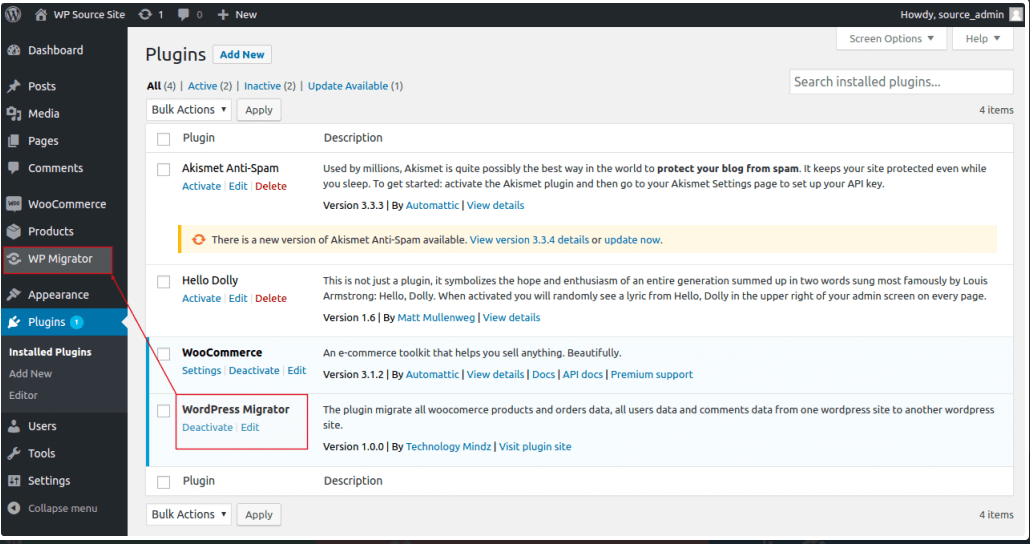Filter plugins by Inactive
The image size is (1030, 544).
coord(262,86)
